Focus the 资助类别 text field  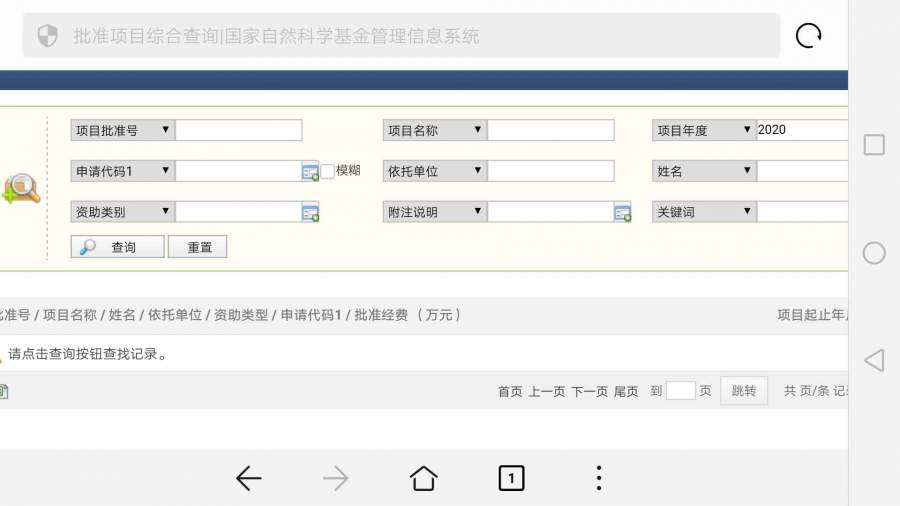tap(239, 212)
